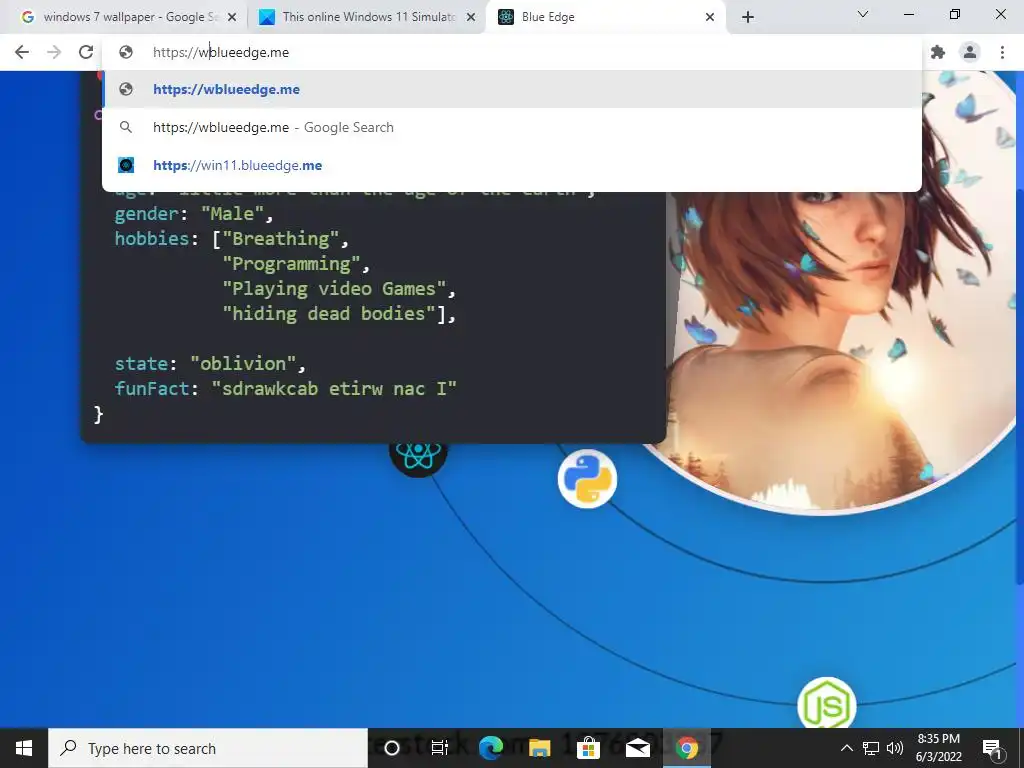This screenshot has height=768, width=1024.
Task: Open Microsoft Store from the taskbar
Action: (588, 748)
